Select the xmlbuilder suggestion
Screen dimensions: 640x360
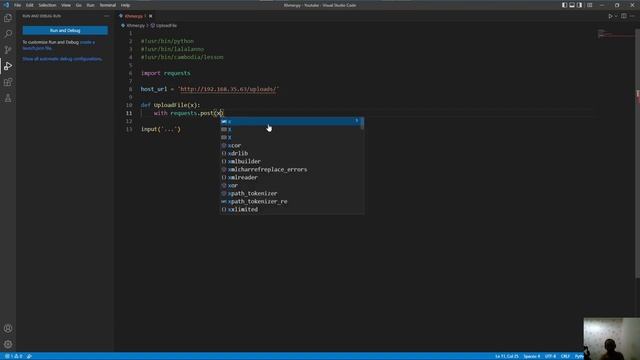tap(292, 161)
